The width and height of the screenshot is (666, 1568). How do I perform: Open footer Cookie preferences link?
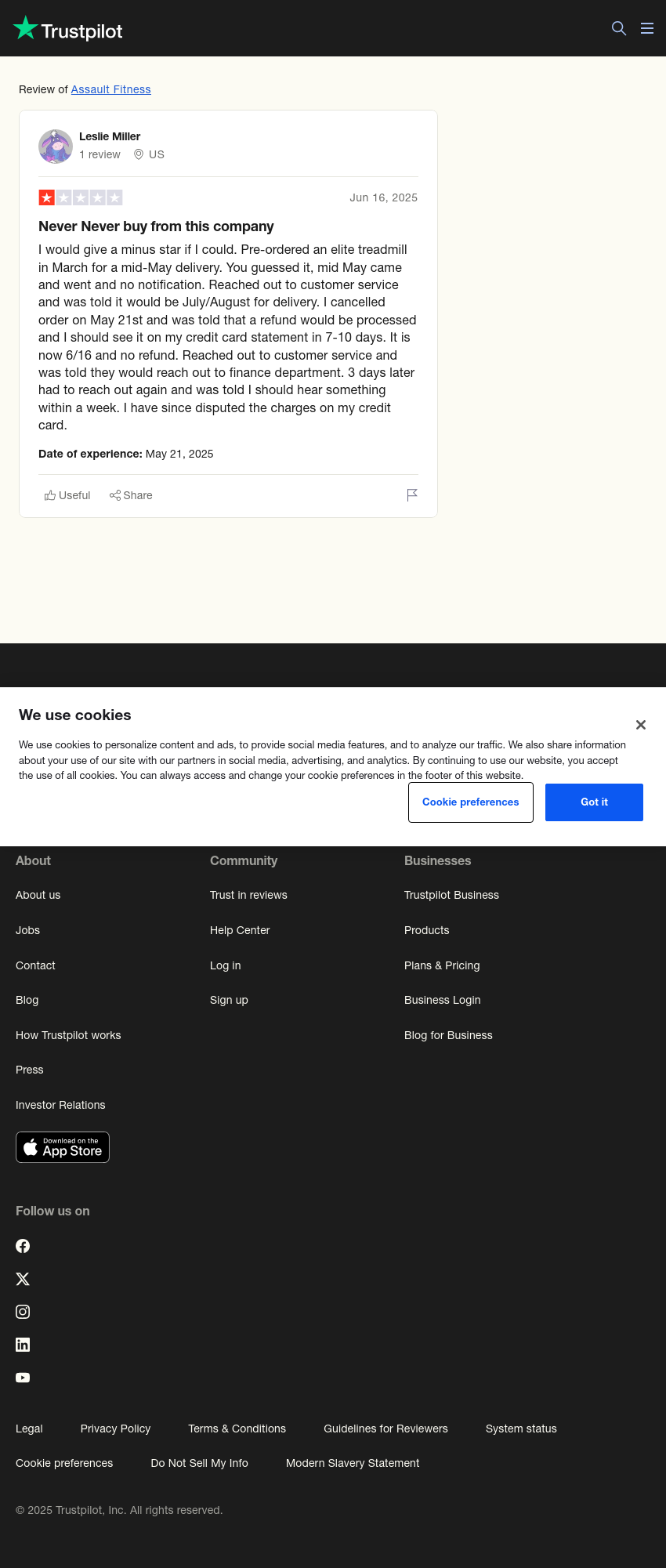(x=64, y=1463)
